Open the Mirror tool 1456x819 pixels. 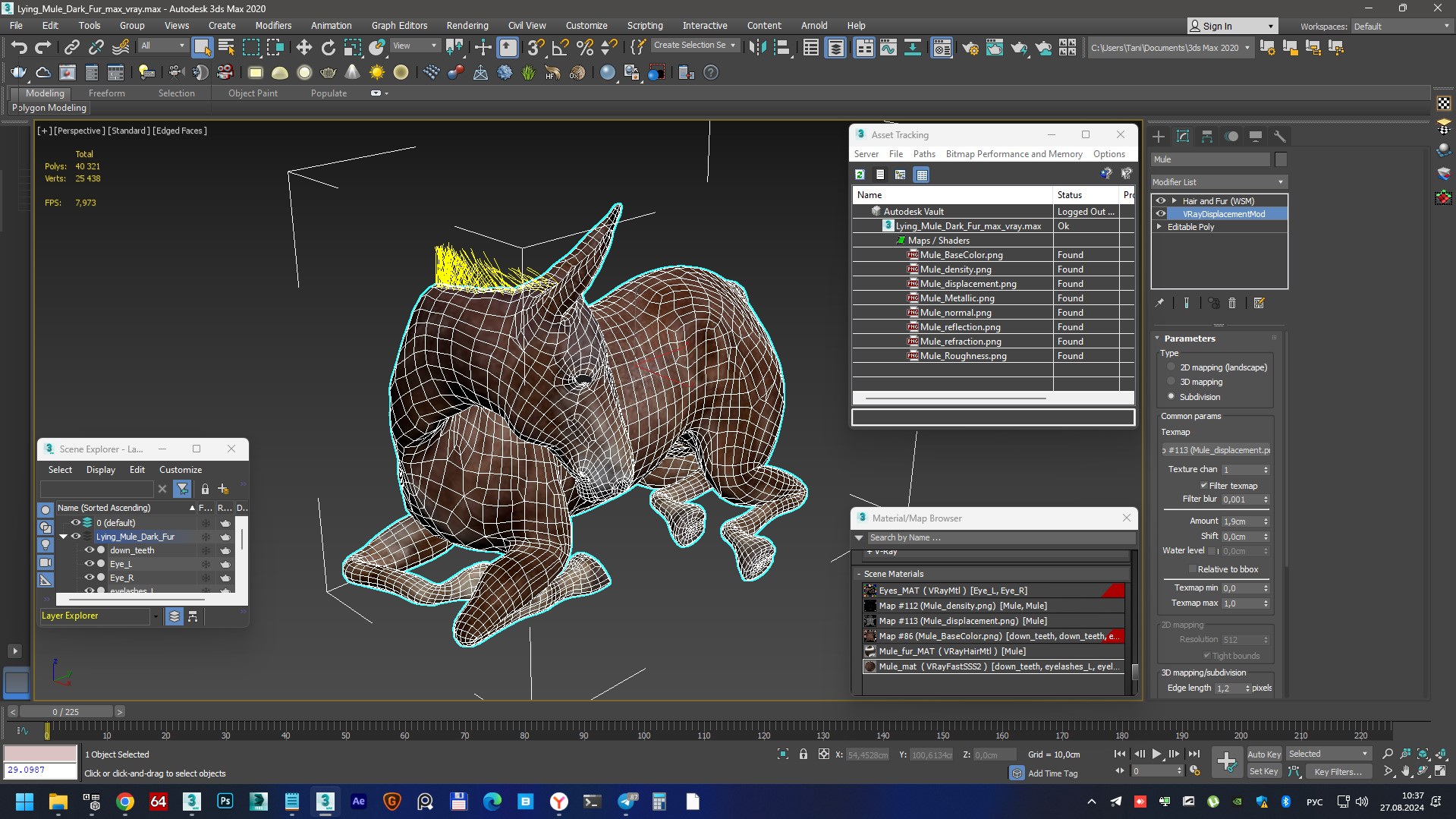point(757,47)
